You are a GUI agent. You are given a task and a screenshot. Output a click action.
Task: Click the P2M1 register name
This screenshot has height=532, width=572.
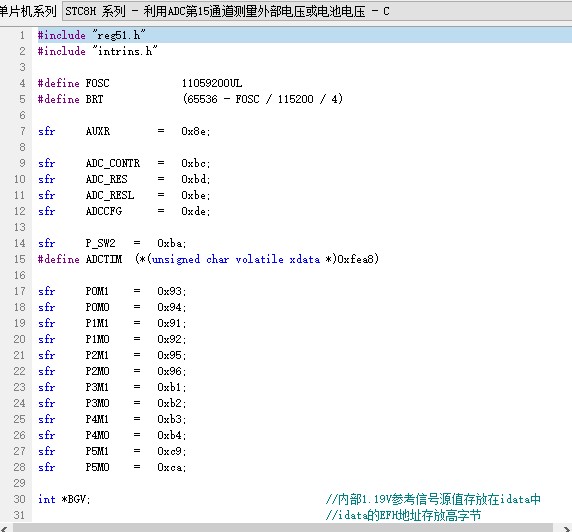[97, 356]
